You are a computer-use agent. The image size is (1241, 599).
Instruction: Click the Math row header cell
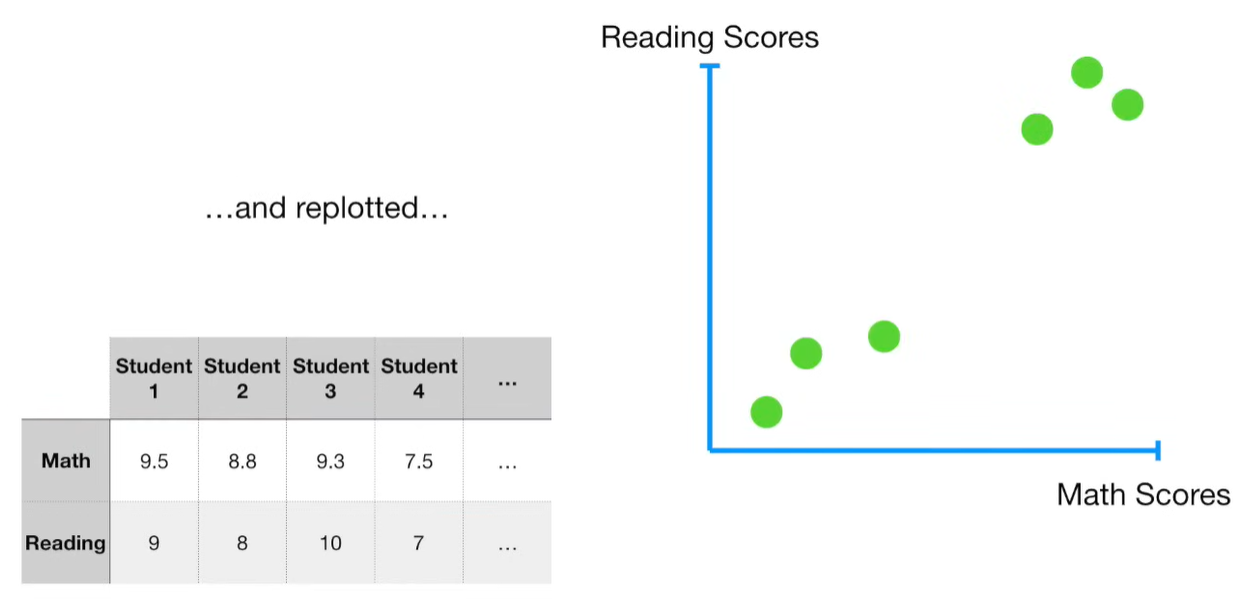click(x=66, y=461)
